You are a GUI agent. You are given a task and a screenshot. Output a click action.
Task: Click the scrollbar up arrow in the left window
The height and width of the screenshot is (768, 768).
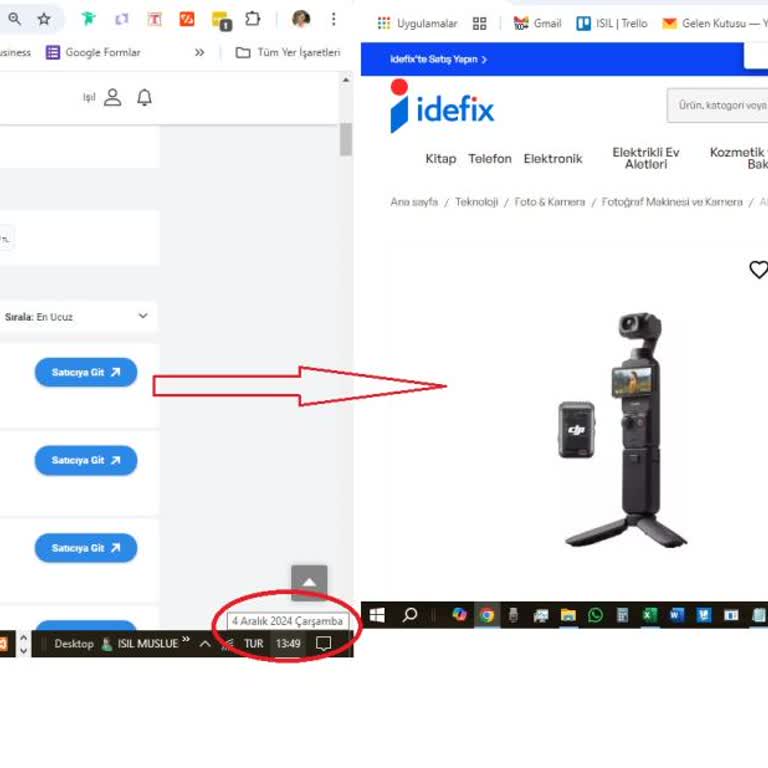[346, 80]
